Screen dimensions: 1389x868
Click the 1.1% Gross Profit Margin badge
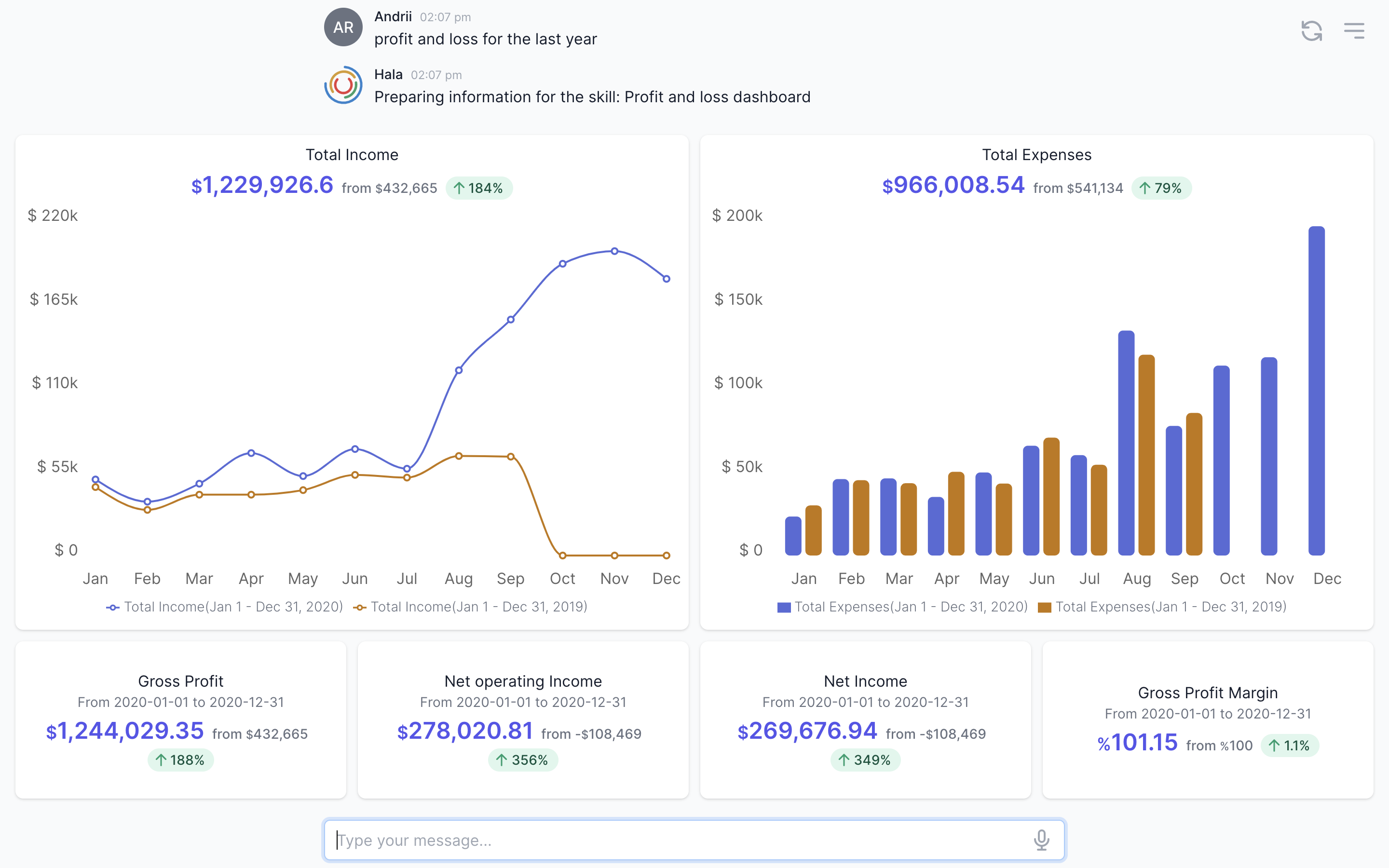(x=1290, y=746)
